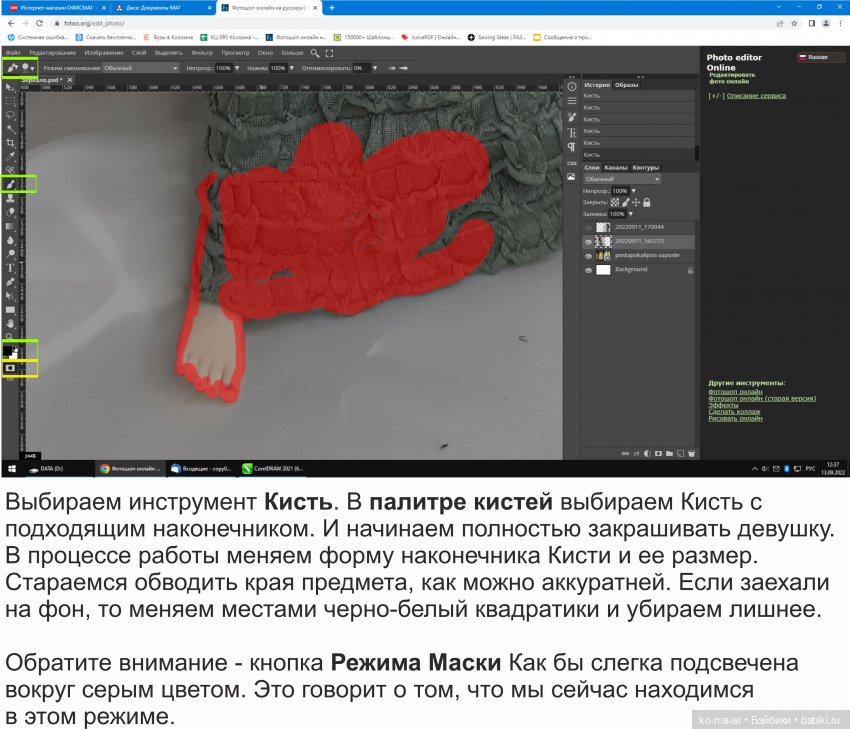Expand the brush preset picker dropdown
Image resolution: width=850 pixels, height=729 pixels.
point(27,68)
